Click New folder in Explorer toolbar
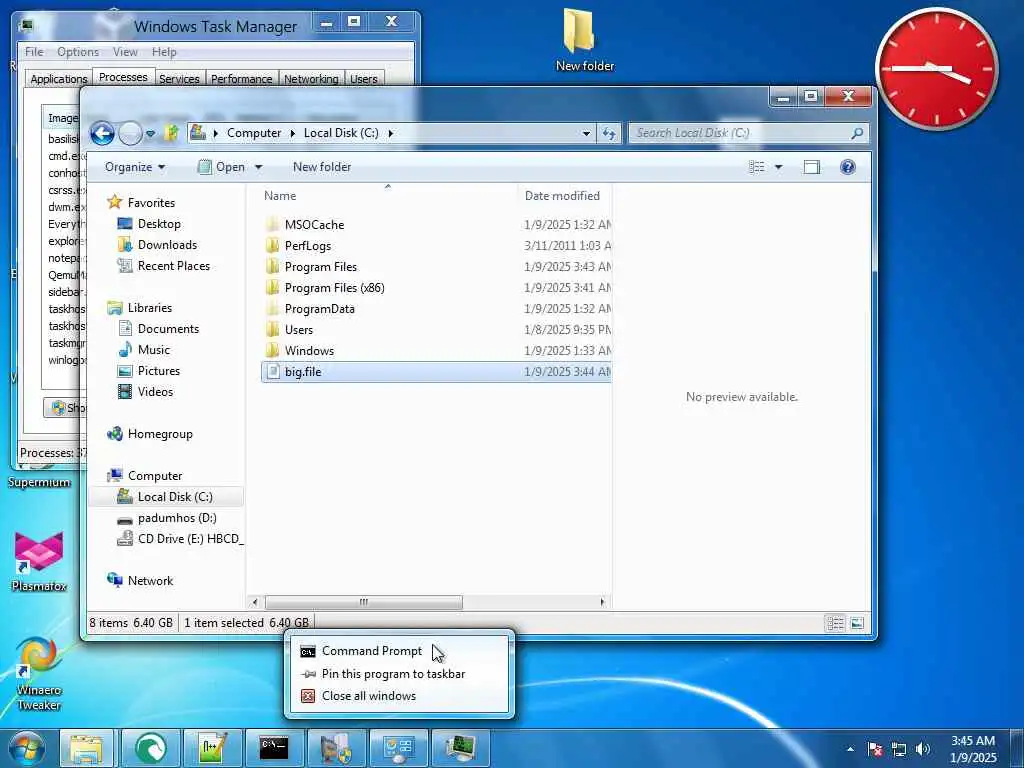Screen dimensions: 1024x768 (x=322, y=167)
